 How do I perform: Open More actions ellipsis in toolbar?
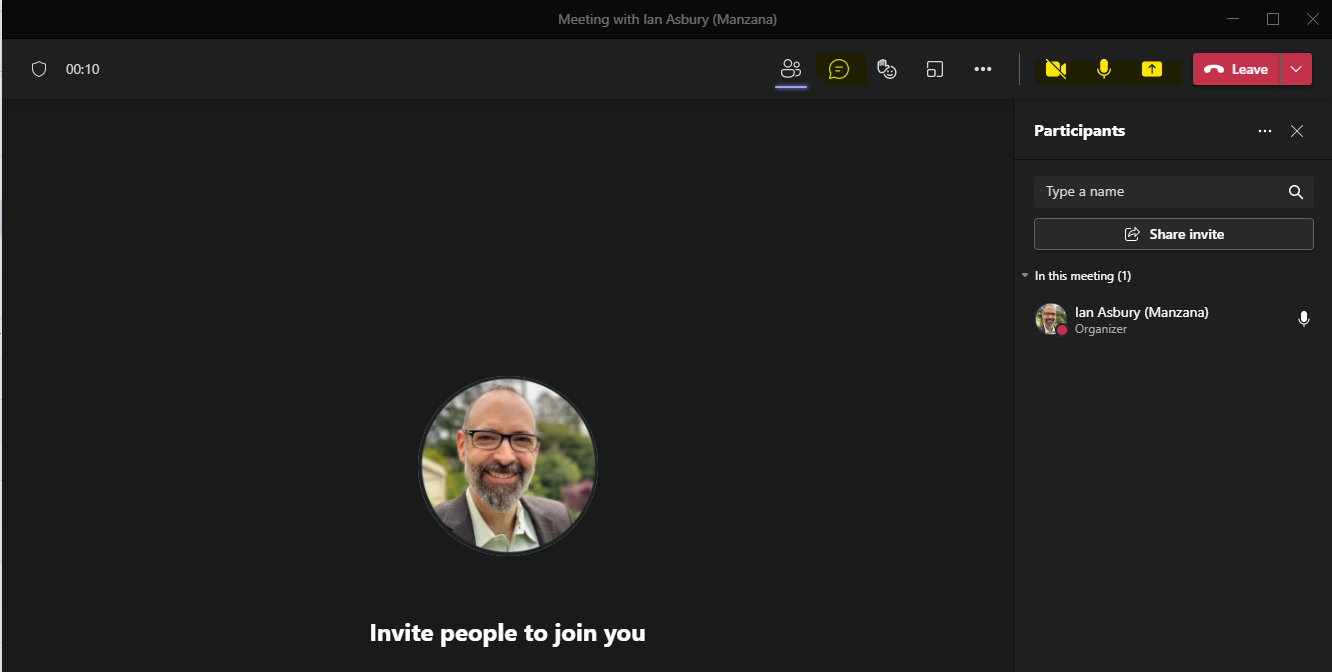coord(983,69)
